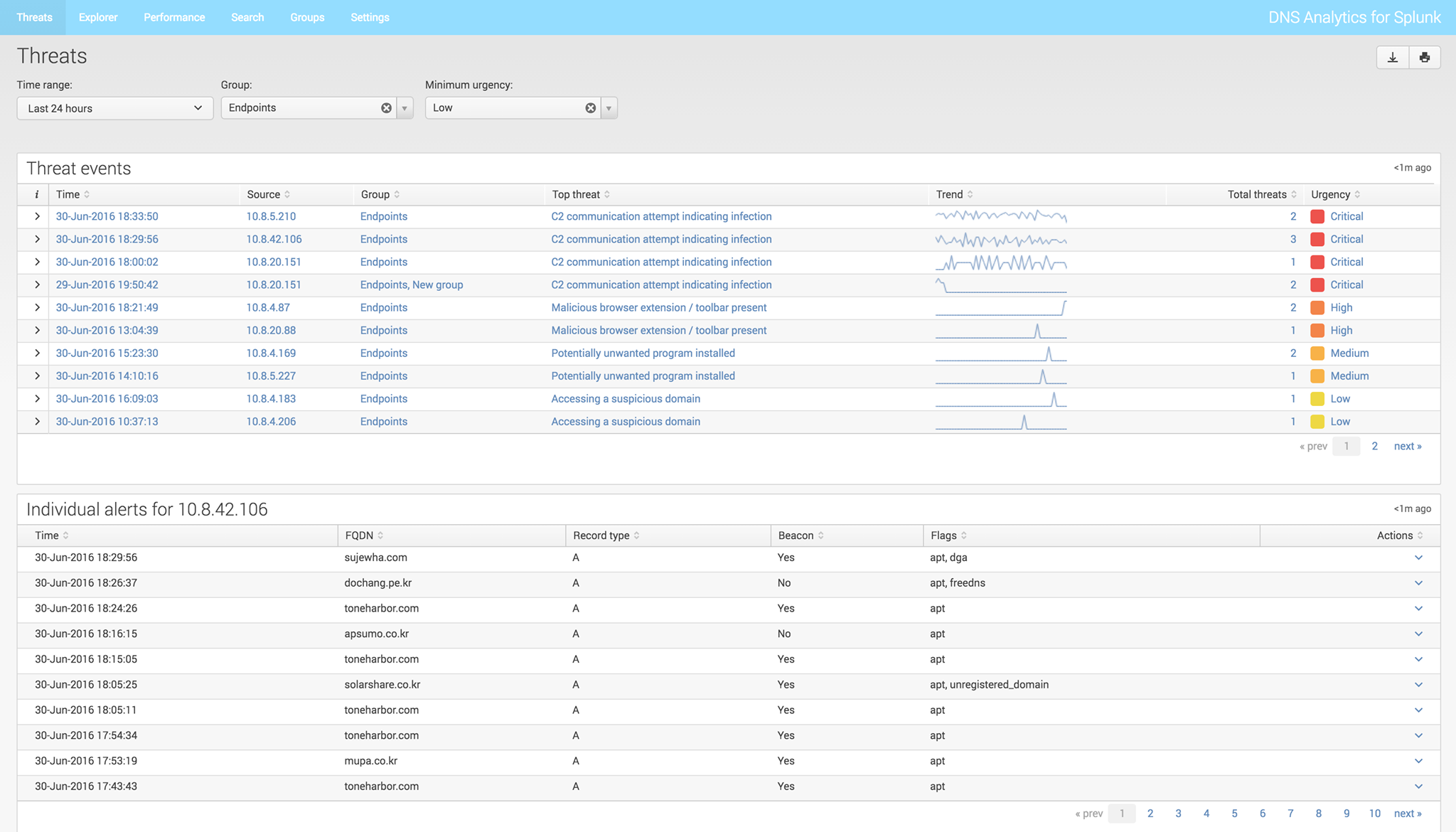
Task: Sort threat events by Urgency column
Action: pyautogui.click(x=1335, y=194)
